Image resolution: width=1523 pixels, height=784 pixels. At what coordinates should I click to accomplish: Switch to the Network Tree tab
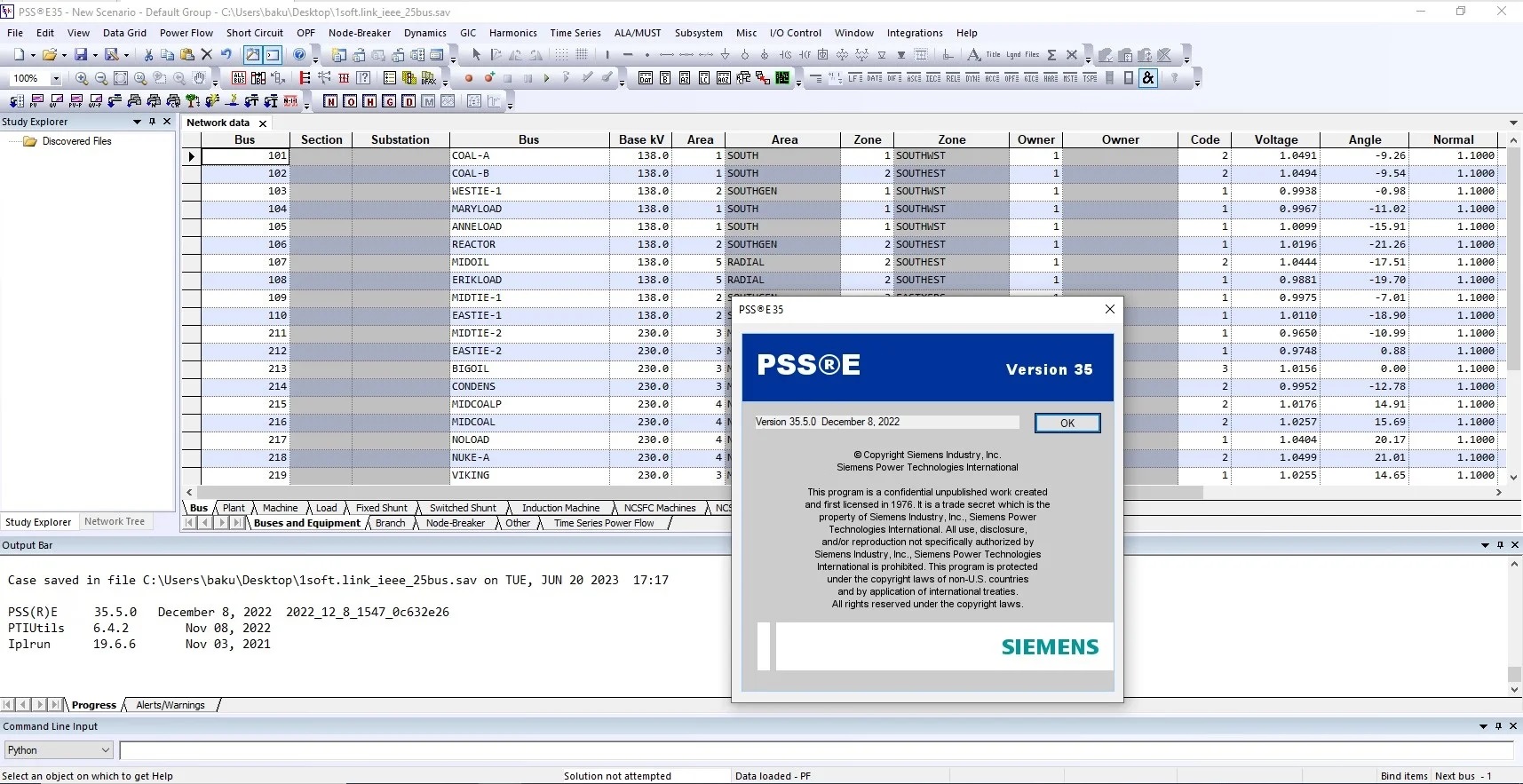click(115, 521)
